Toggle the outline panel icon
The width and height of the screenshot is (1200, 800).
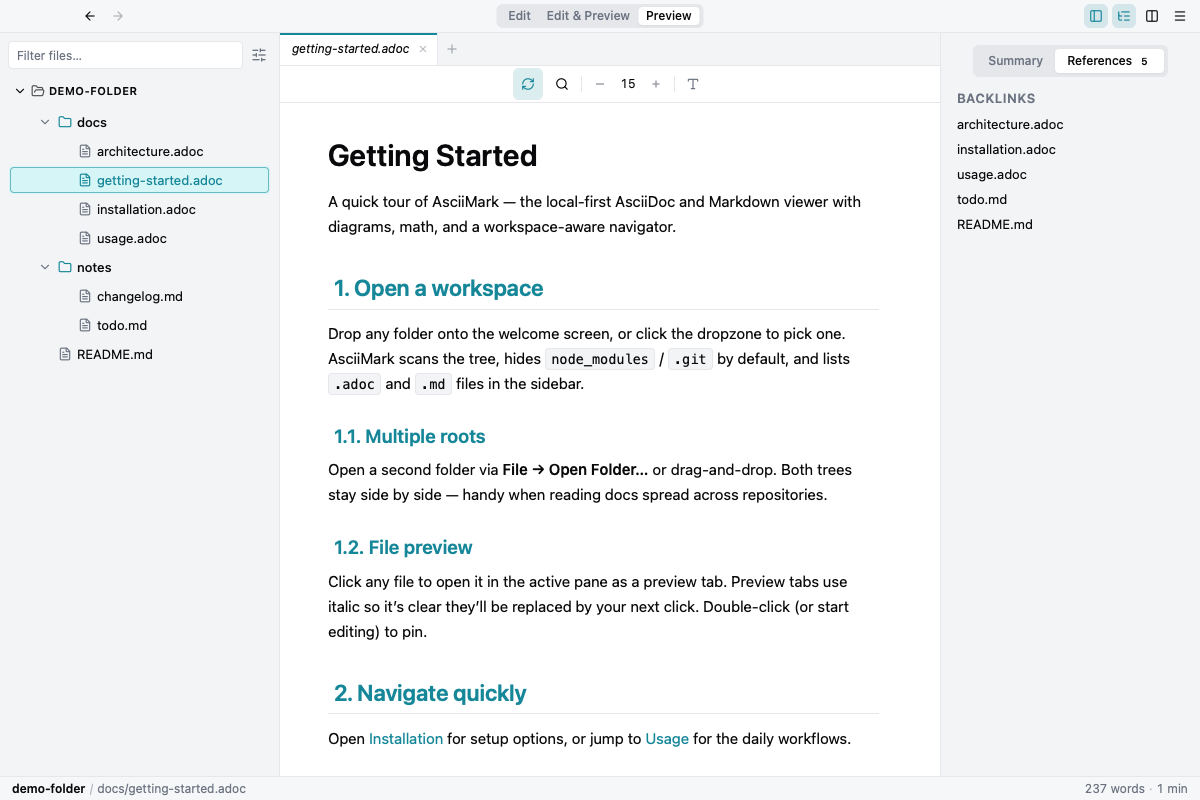coord(1124,16)
